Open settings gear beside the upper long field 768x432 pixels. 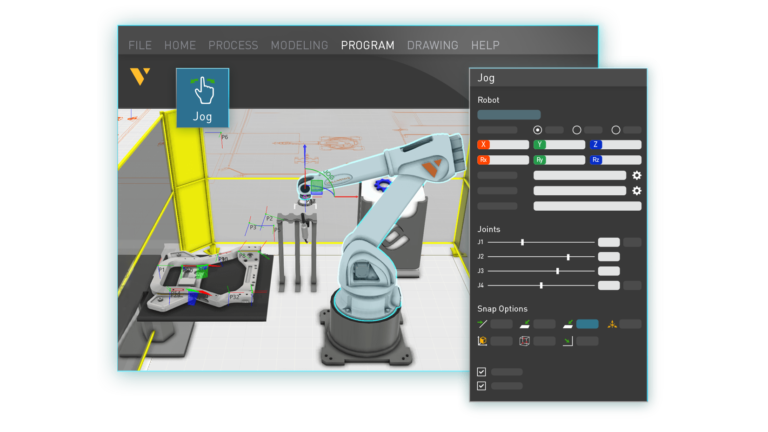(x=636, y=175)
